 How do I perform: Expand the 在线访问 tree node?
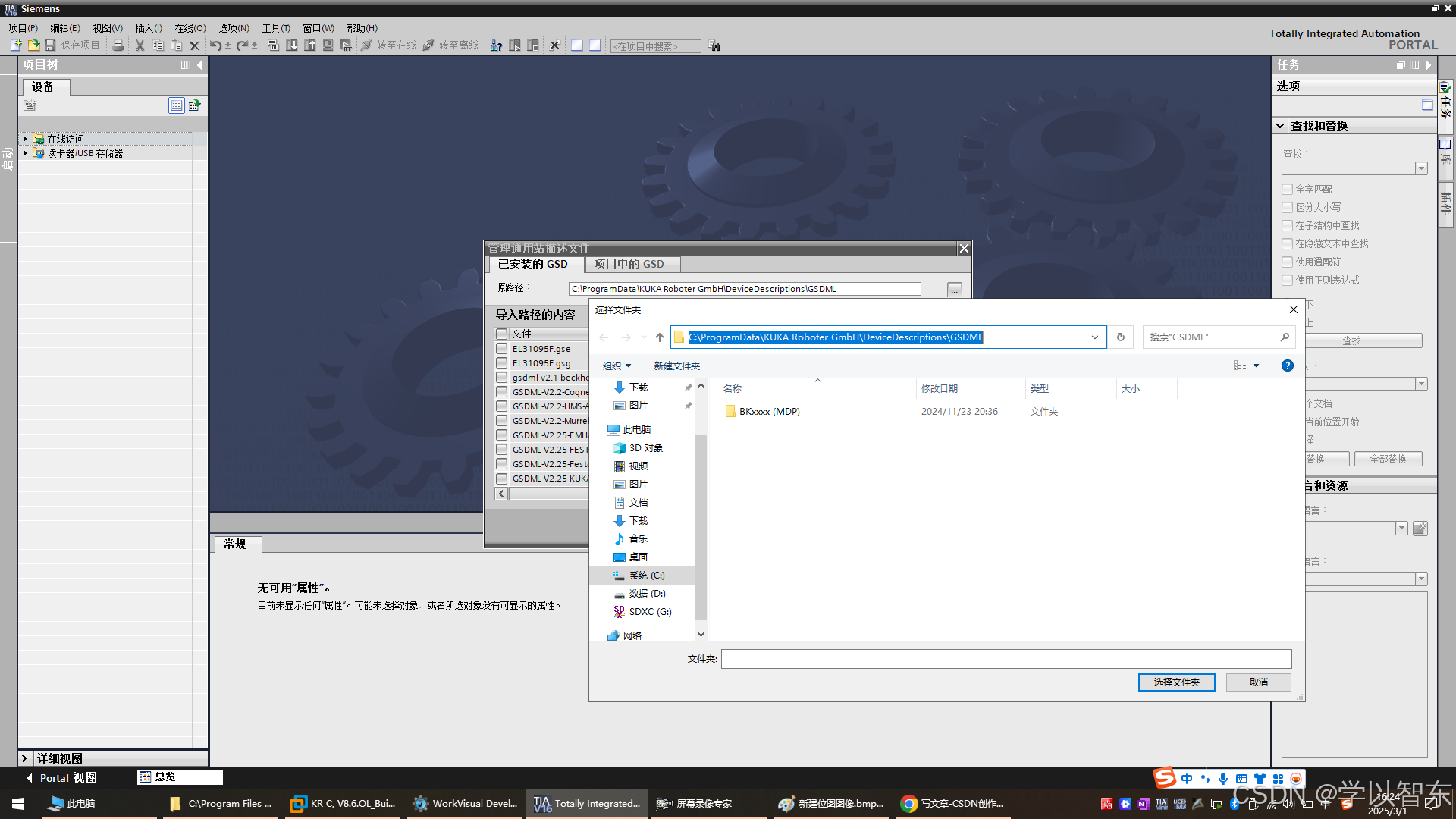pyautogui.click(x=25, y=139)
